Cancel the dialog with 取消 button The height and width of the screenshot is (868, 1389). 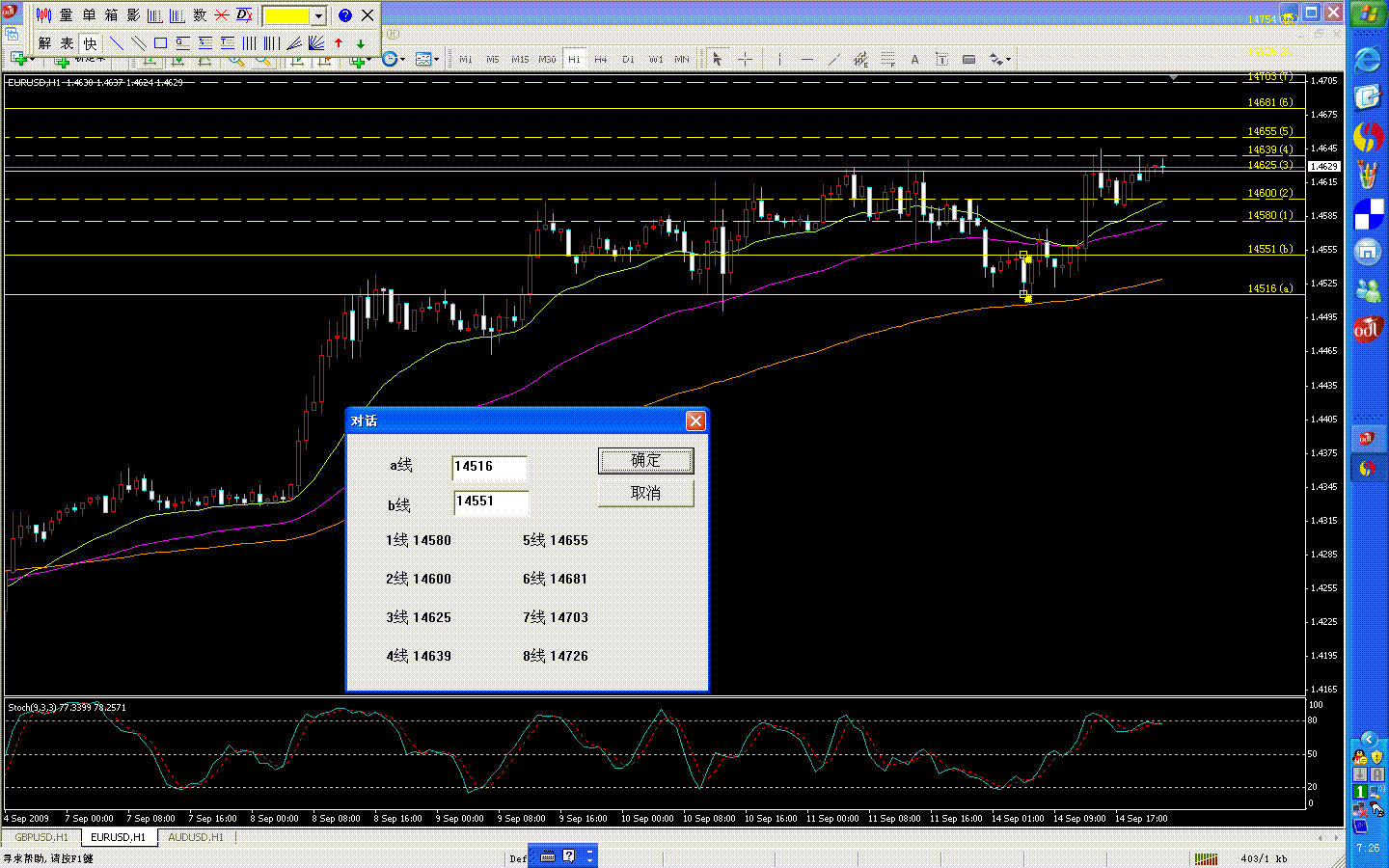(646, 494)
